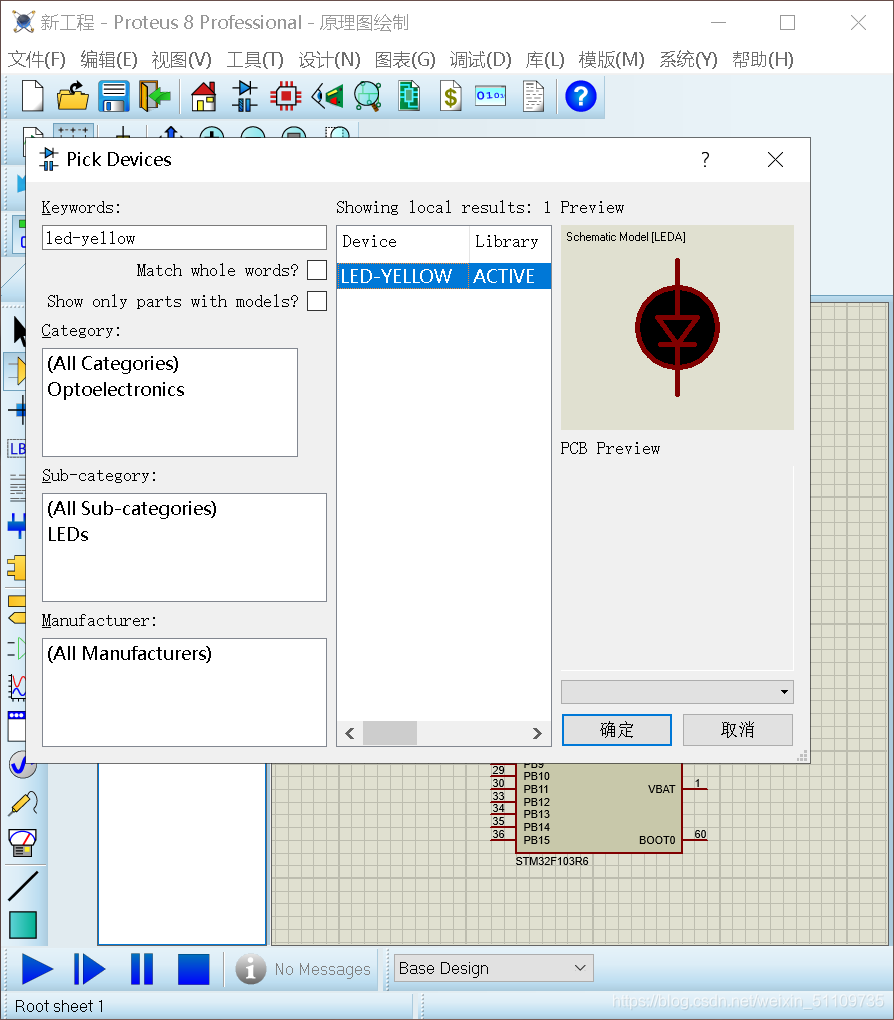
Task: Click the Keywords input field
Action: [x=184, y=238]
